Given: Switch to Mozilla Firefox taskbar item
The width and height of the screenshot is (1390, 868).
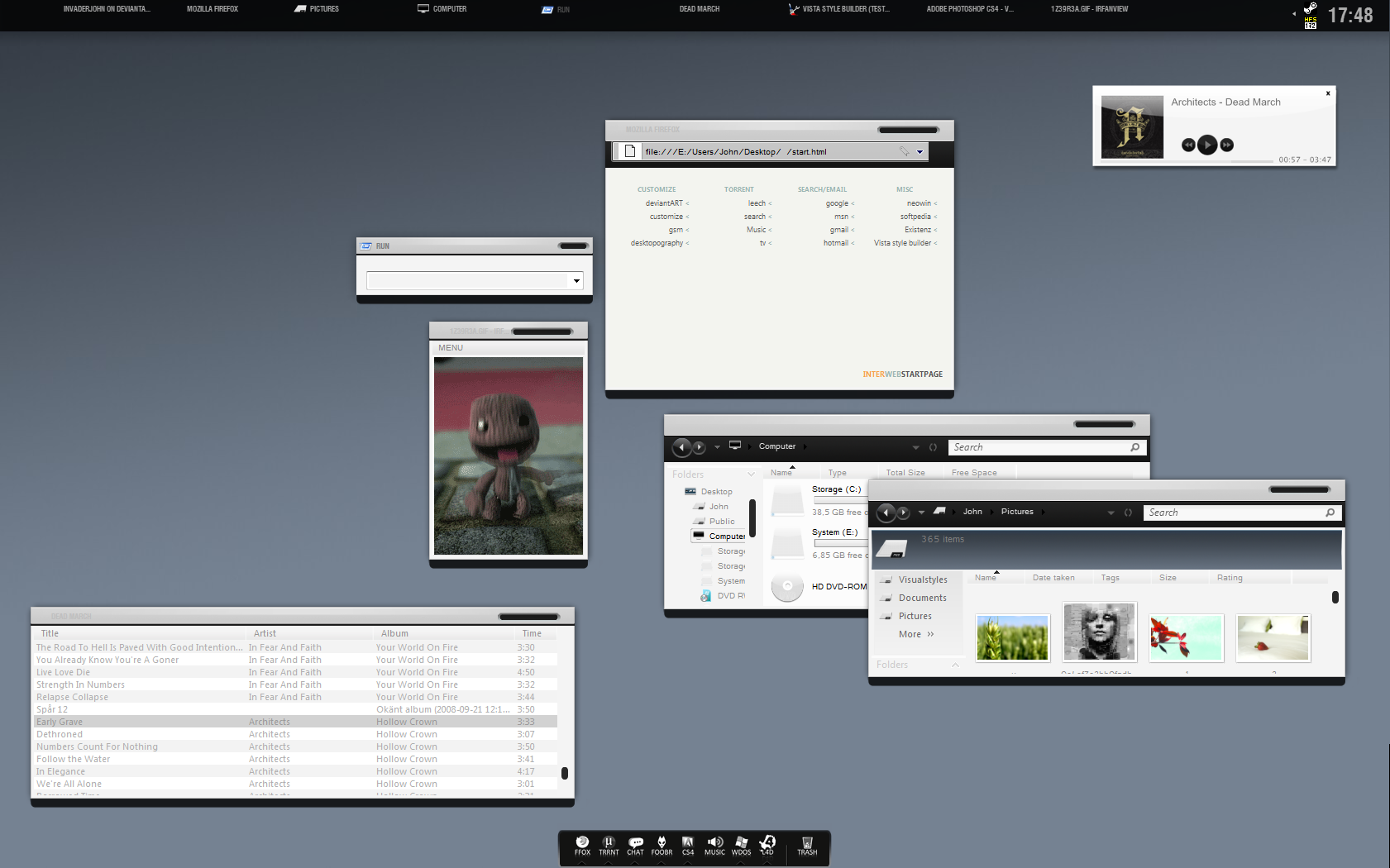Looking at the screenshot, I should [x=213, y=9].
